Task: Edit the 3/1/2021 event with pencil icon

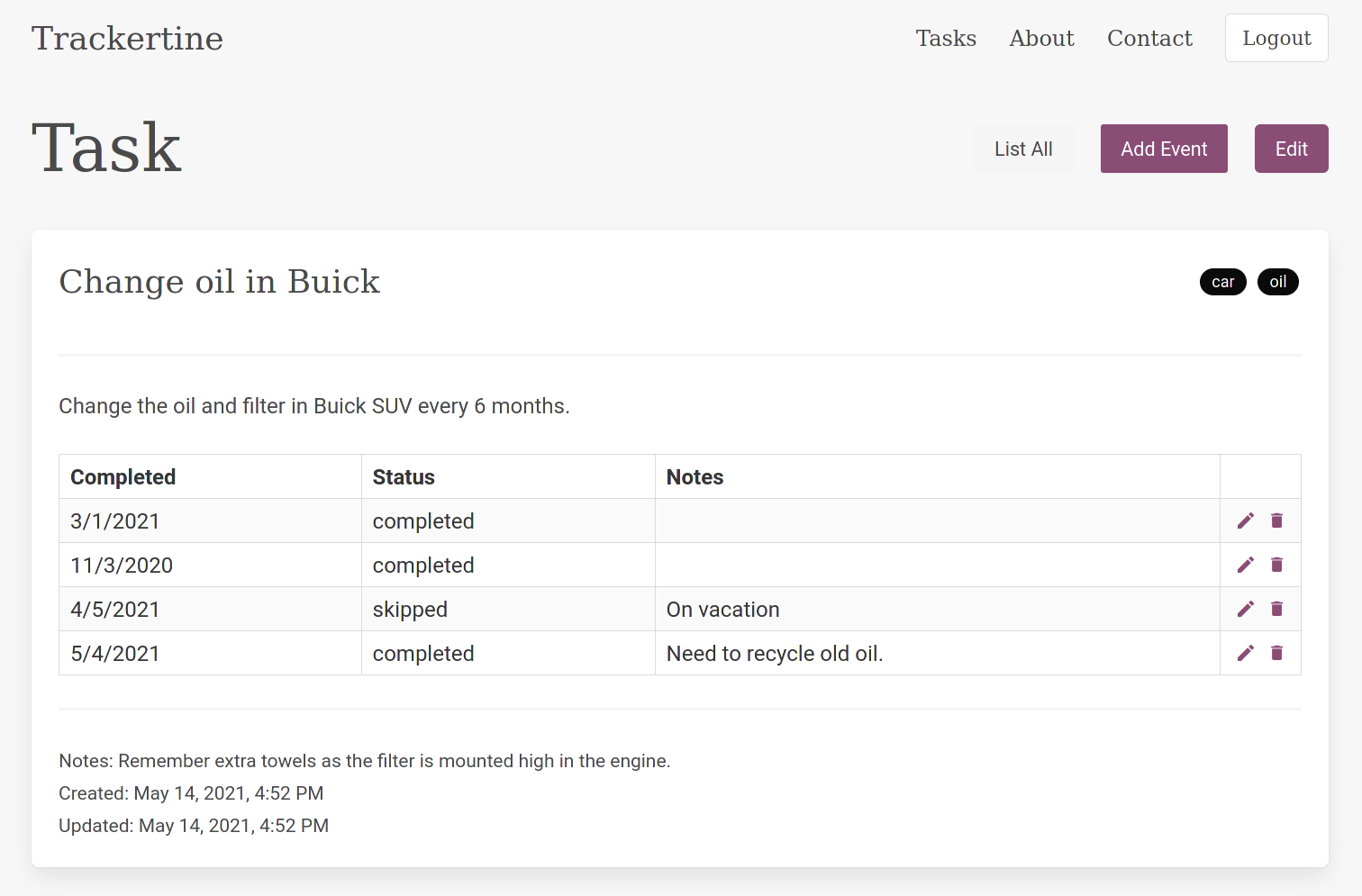Action: pyautogui.click(x=1245, y=520)
